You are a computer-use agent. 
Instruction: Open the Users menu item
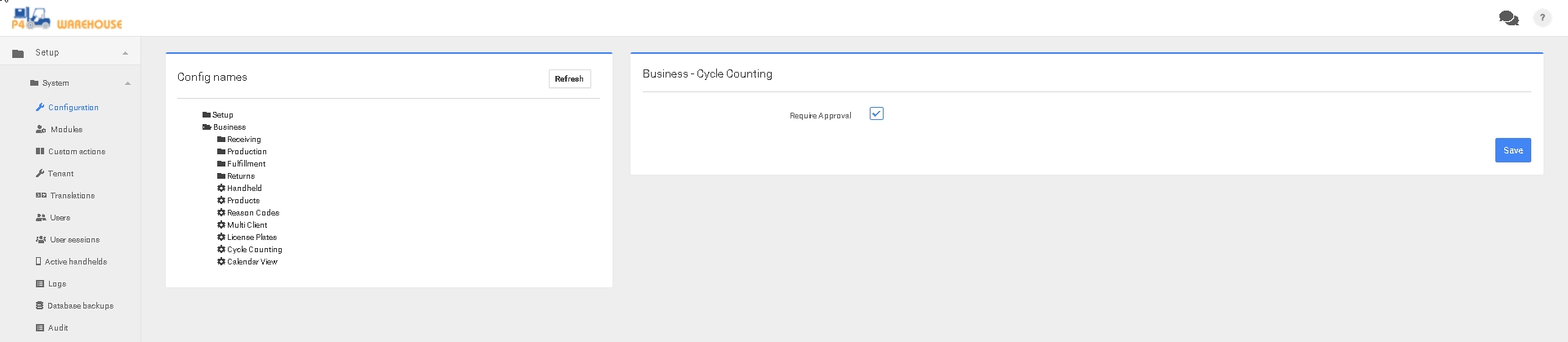(x=60, y=218)
